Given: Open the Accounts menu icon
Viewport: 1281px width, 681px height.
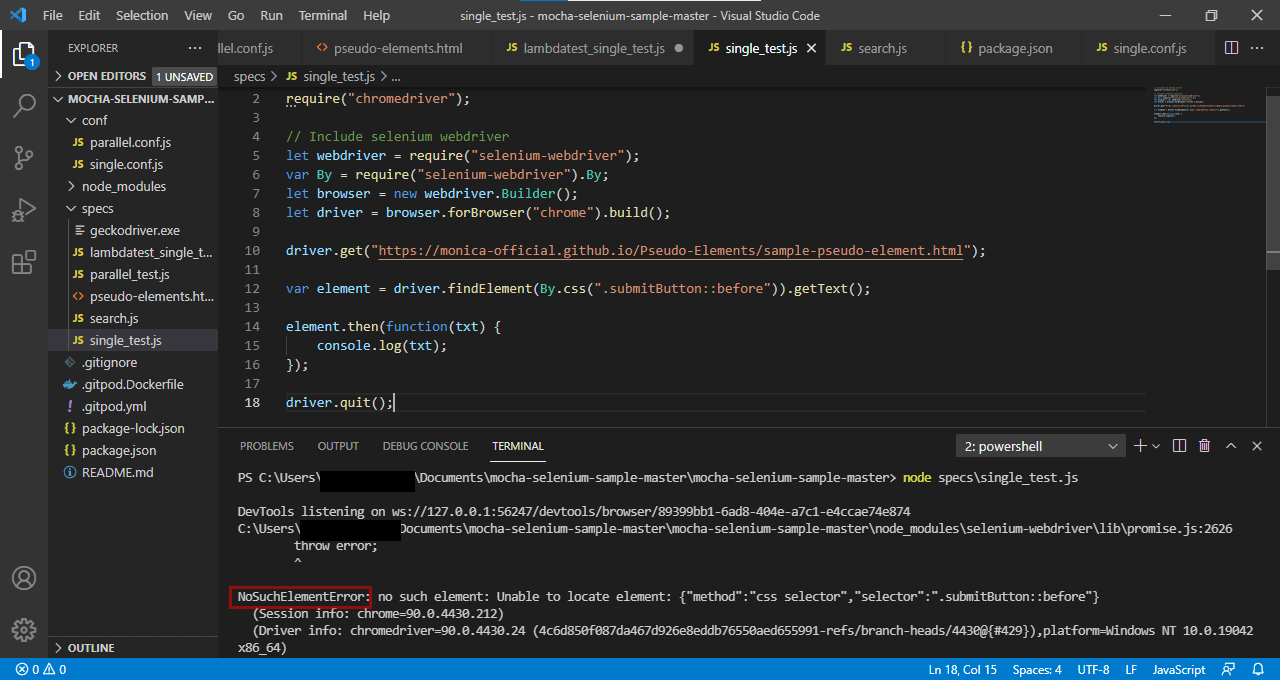Looking at the screenshot, I should [24, 578].
